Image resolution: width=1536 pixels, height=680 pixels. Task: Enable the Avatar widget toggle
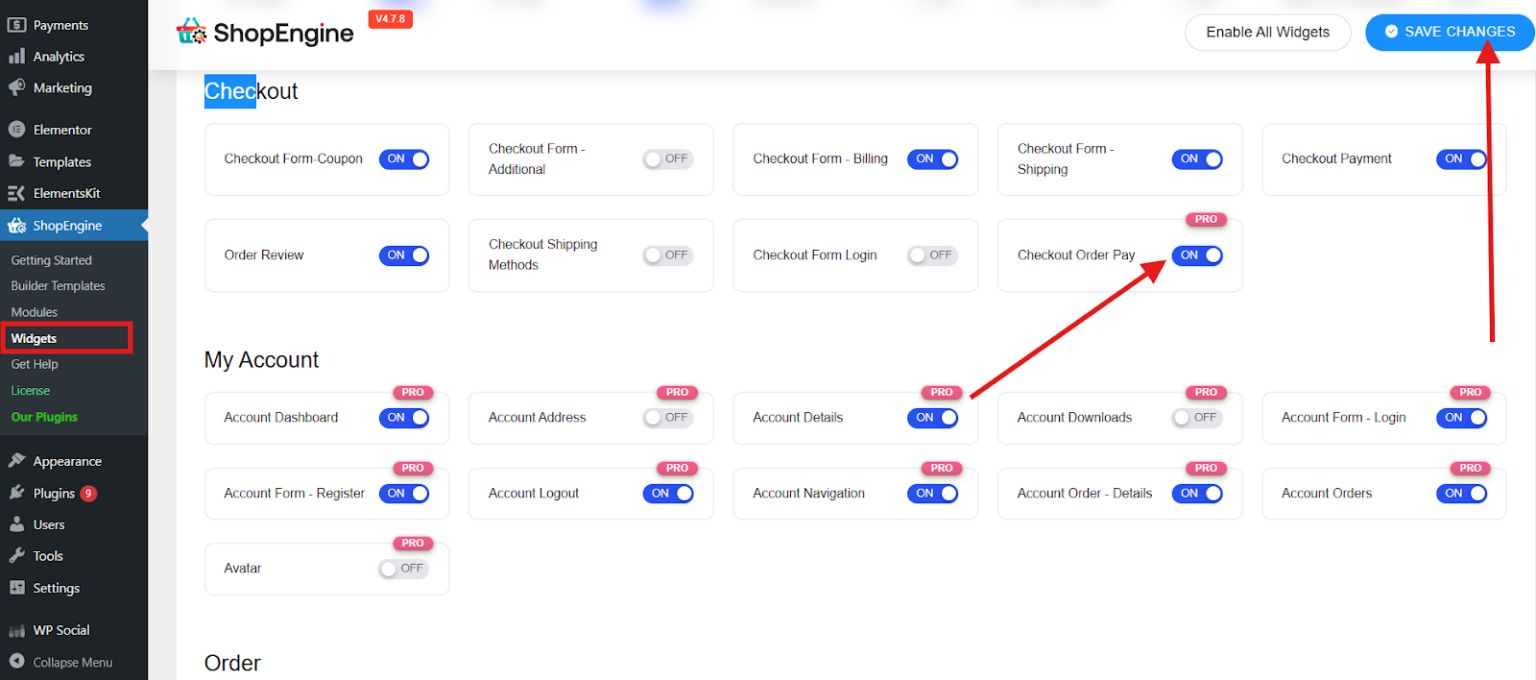[x=403, y=568]
